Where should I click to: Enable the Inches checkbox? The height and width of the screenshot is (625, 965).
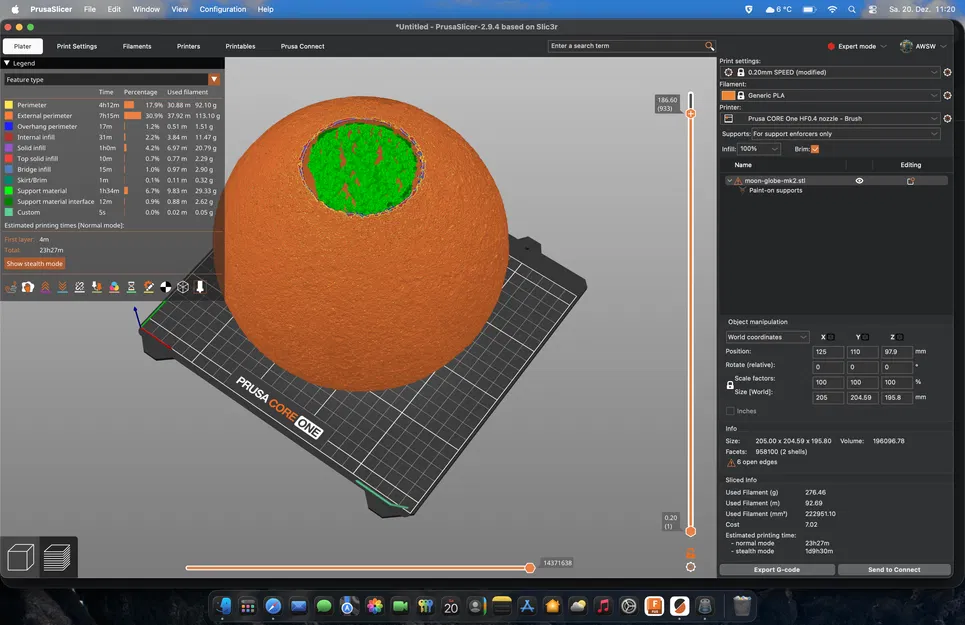[731, 410]
